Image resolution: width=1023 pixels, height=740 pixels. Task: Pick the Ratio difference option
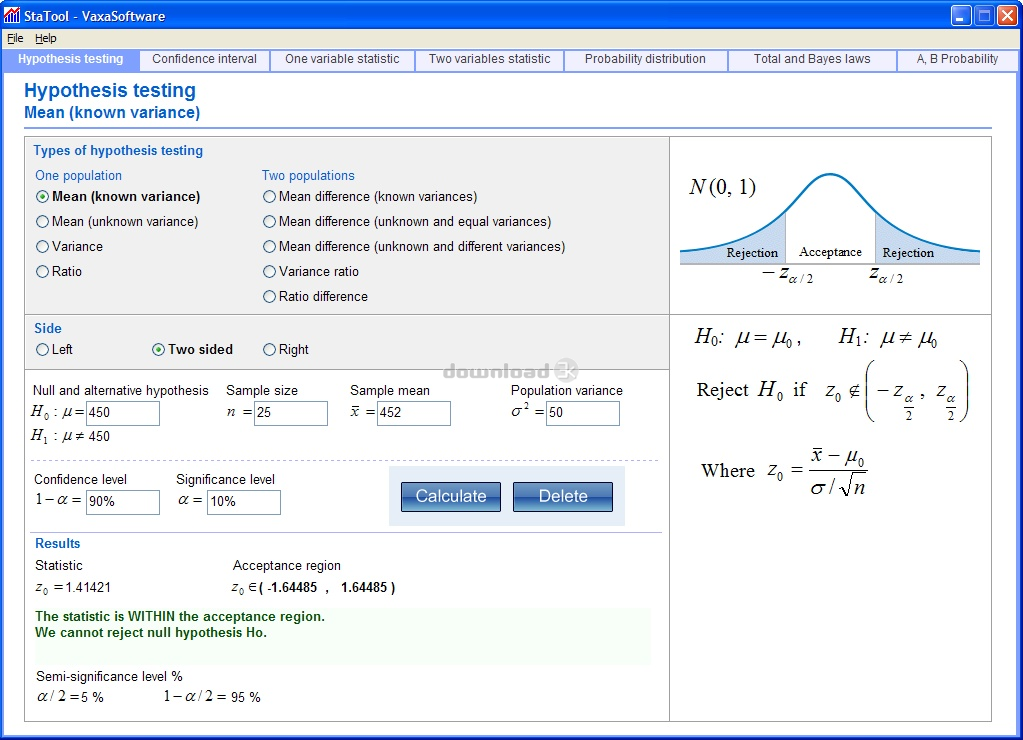[270, 297]
